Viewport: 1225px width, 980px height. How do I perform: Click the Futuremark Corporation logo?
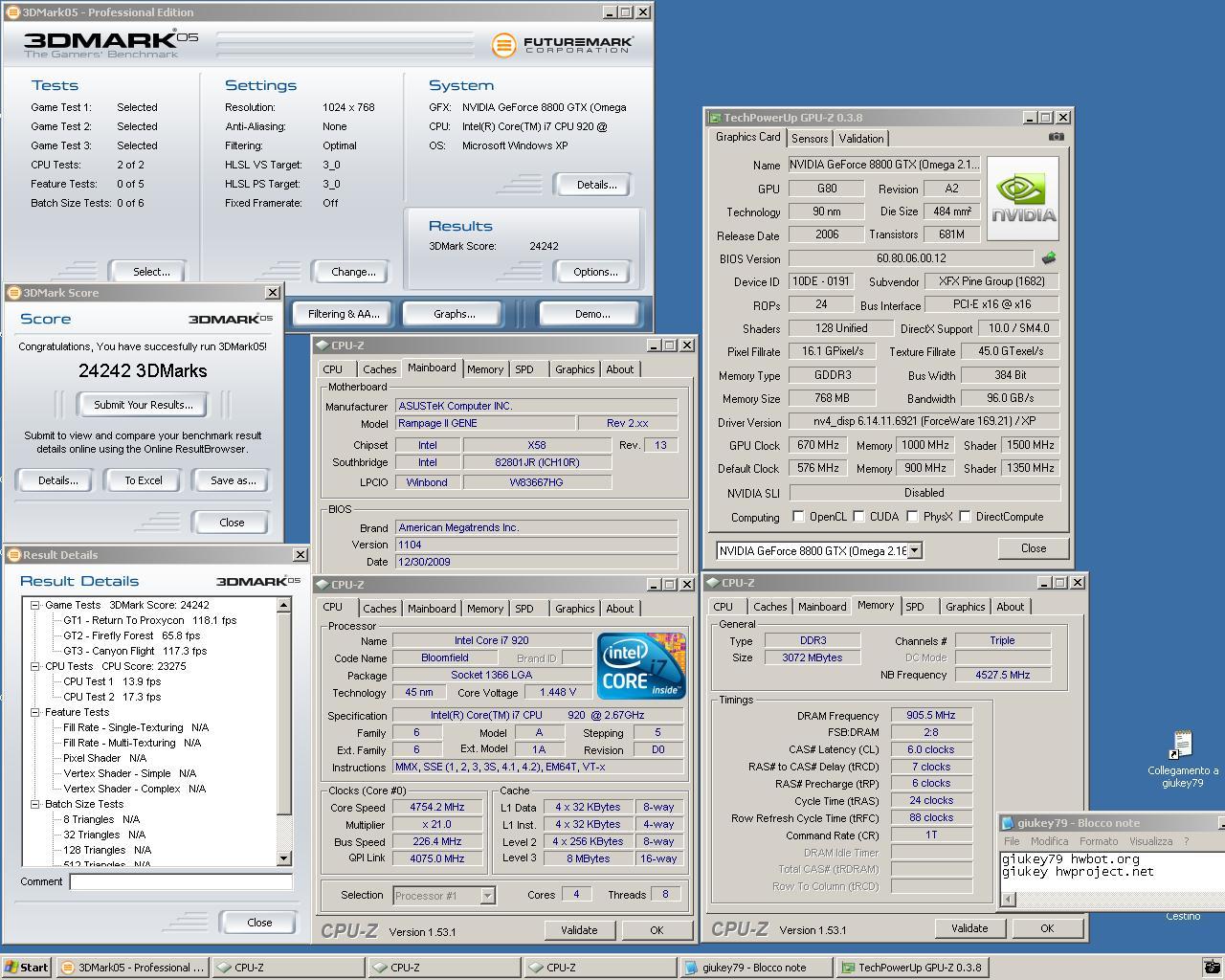[x=563, y=45]
